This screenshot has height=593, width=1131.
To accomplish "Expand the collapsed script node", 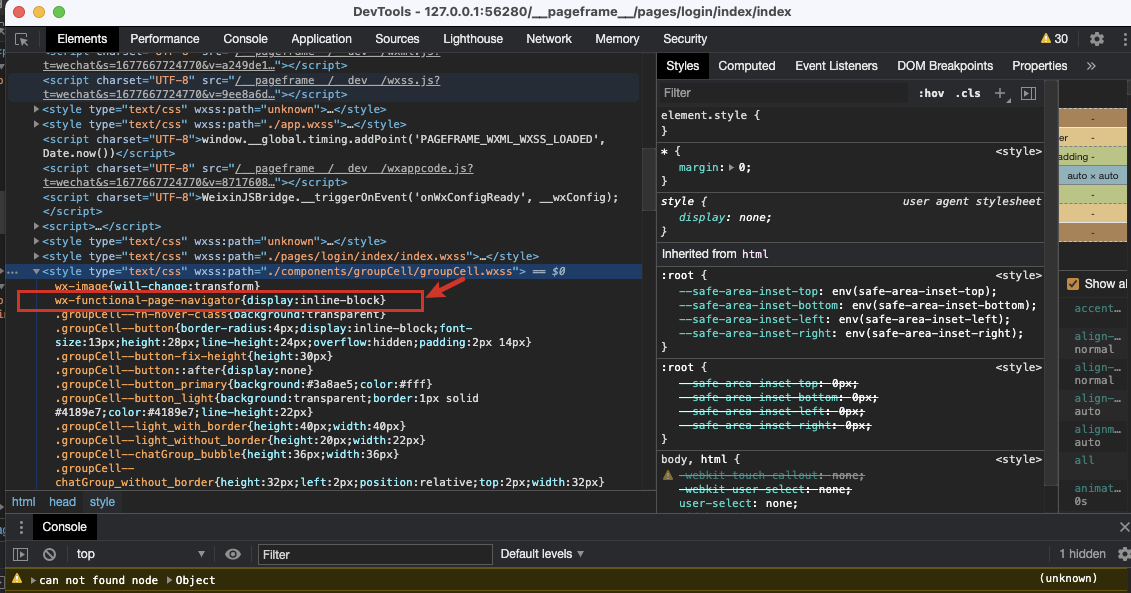I will point(36,227).
